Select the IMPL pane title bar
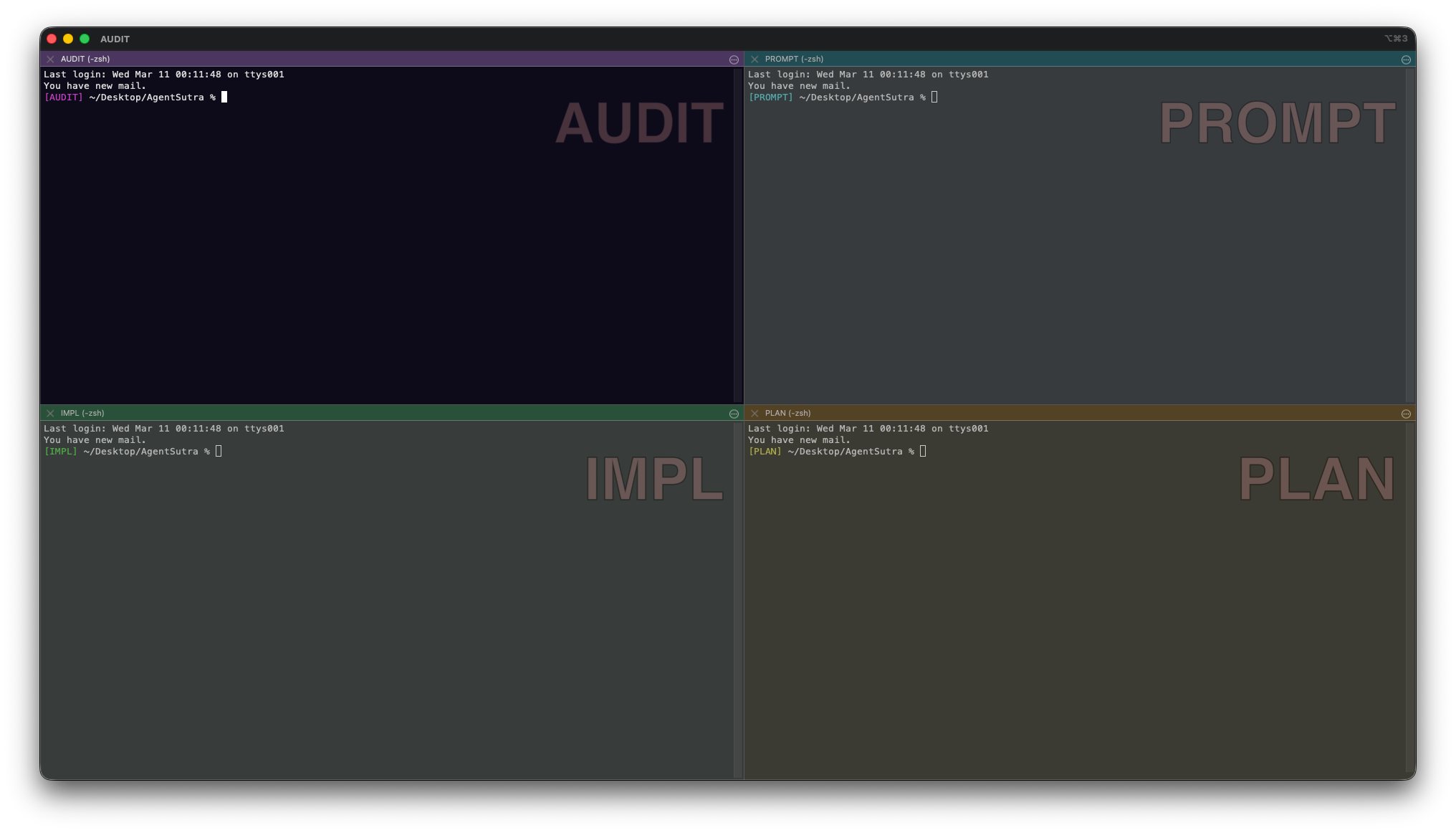The height and width of the screenshot is (833, 1456). (358, 413)
